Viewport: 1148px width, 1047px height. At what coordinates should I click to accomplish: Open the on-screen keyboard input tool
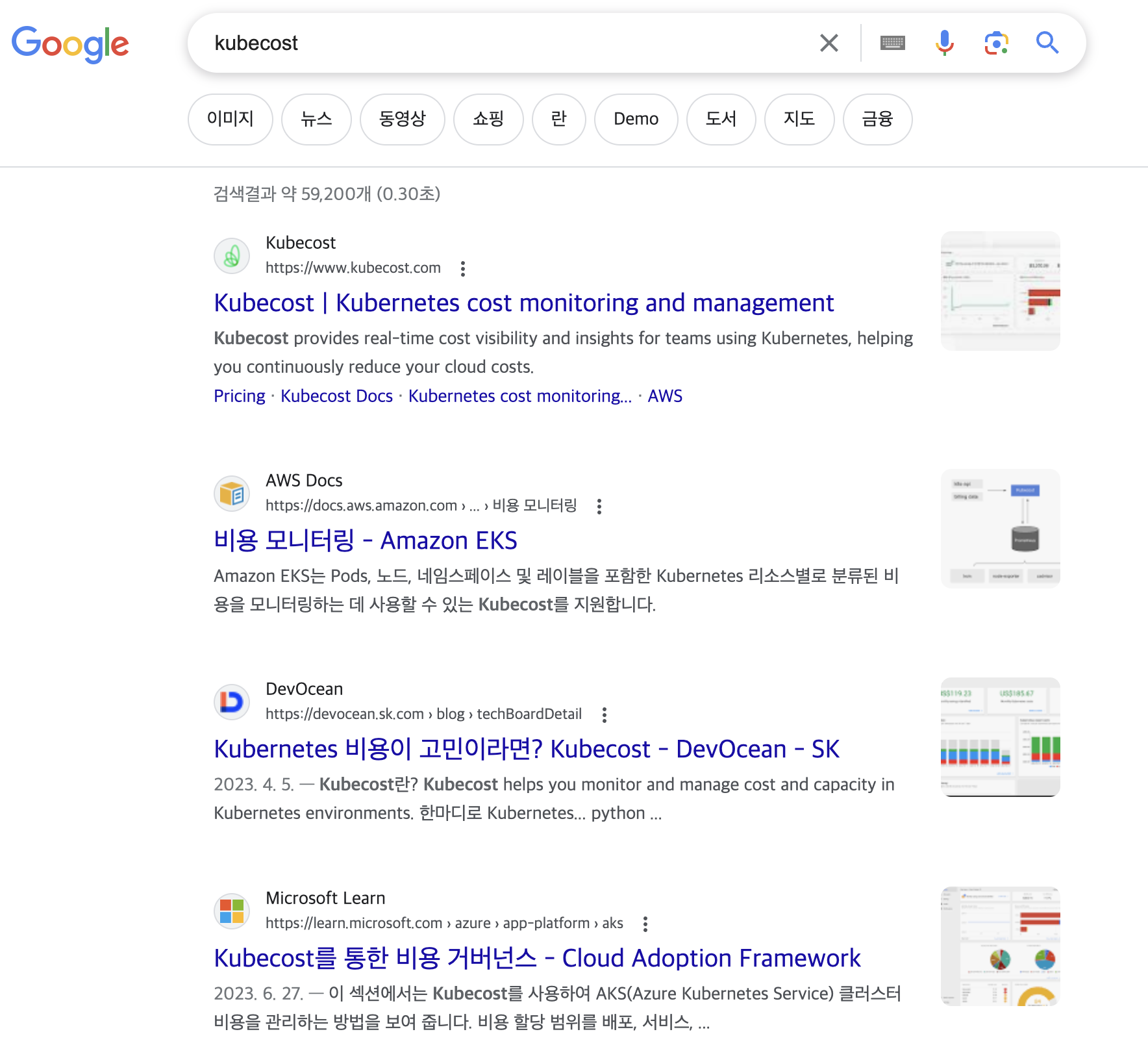pyautogui.click(x=893, y=43)
